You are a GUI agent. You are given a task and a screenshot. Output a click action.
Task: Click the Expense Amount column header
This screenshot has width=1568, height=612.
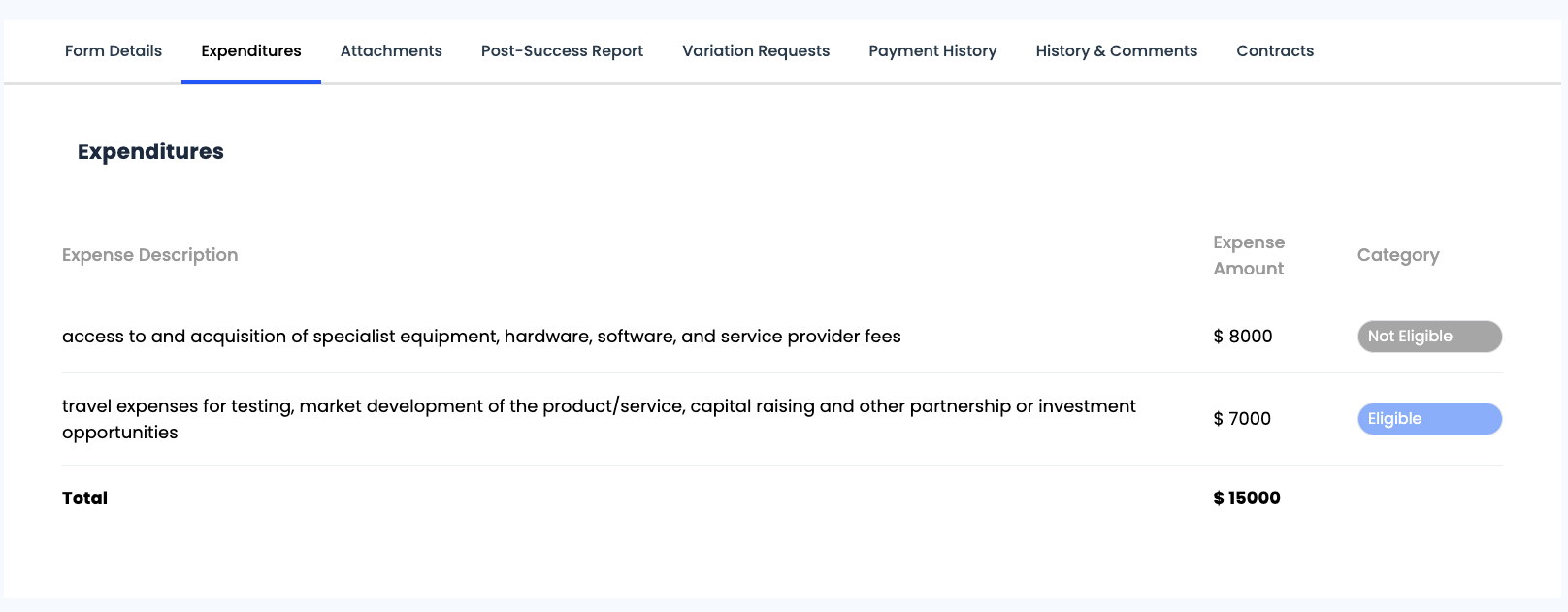tap(1248, 255)
